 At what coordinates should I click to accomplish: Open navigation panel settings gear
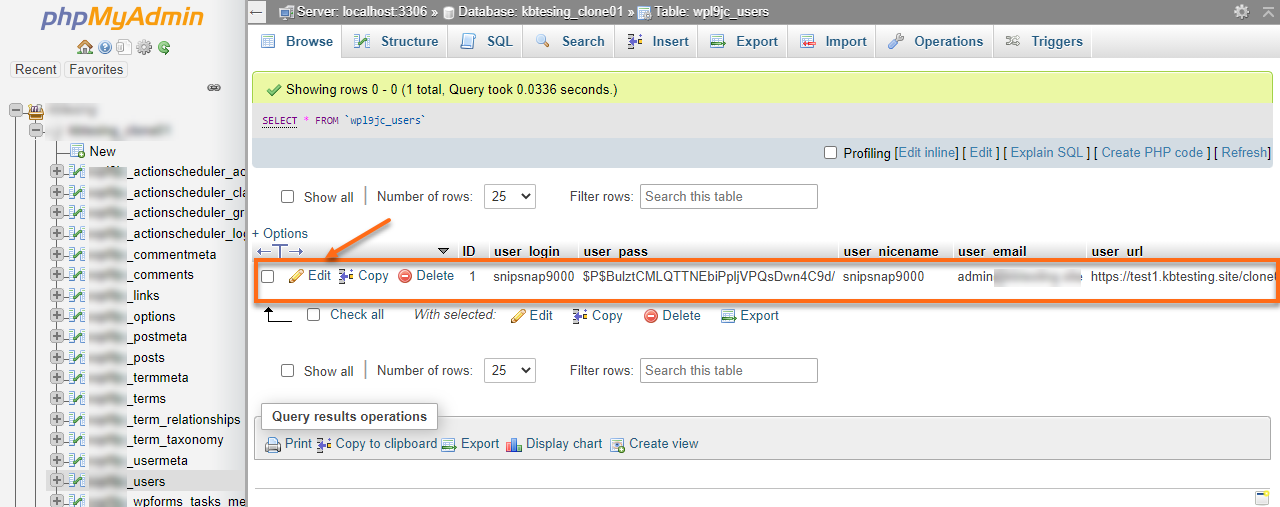coord(144,47)
